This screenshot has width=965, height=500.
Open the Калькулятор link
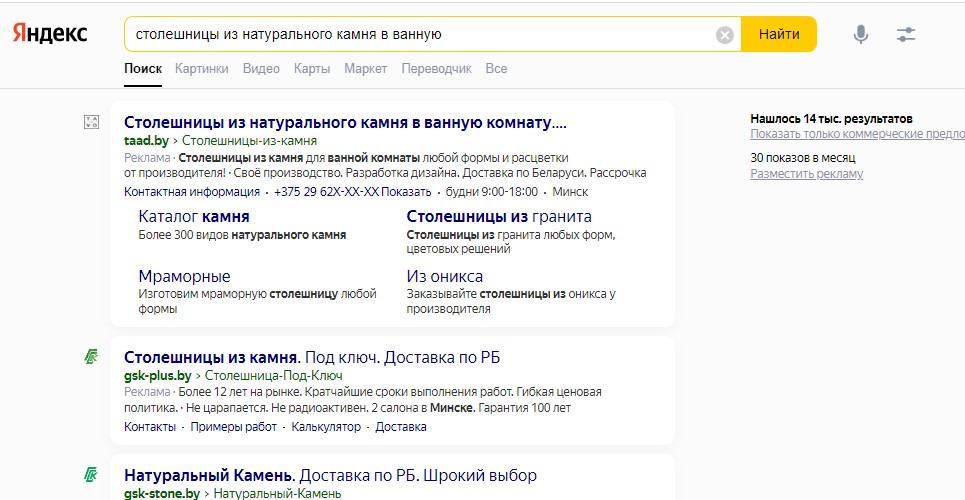(x=326, y=427)
